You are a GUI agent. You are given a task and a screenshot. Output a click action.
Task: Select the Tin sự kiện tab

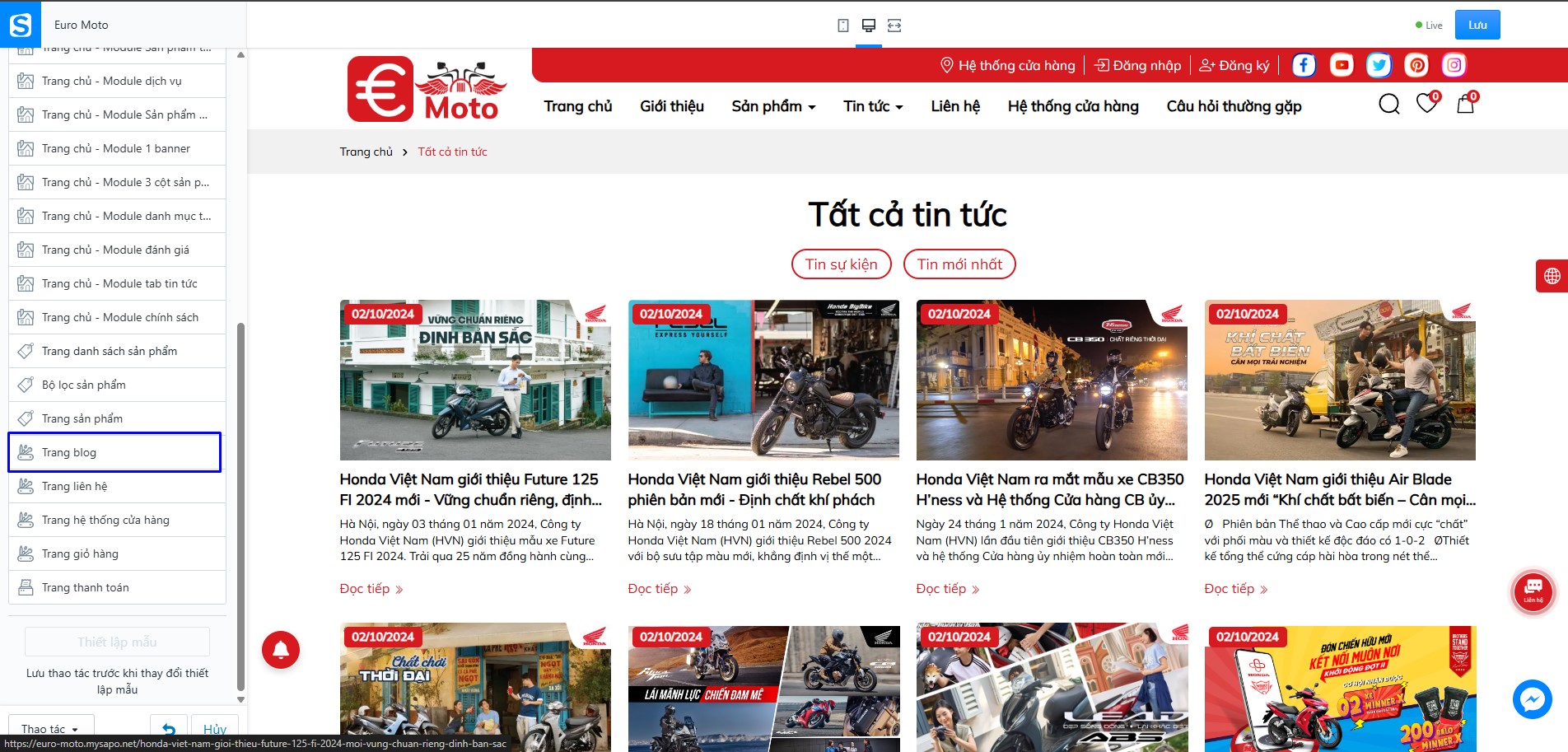[x=842, y=264]
